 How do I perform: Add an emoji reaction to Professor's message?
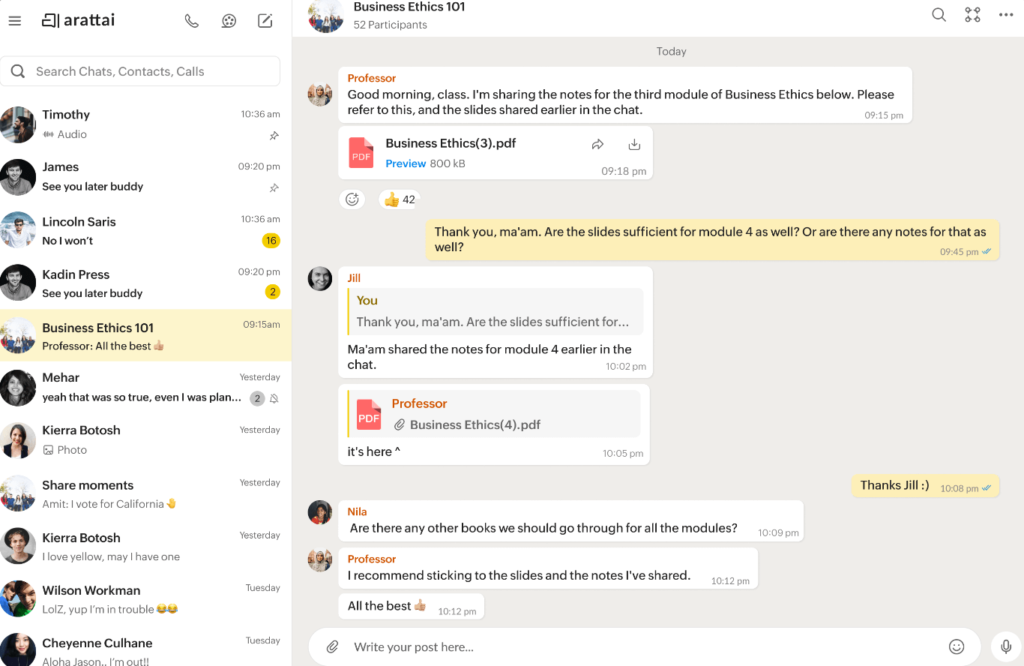click(352, 199)
